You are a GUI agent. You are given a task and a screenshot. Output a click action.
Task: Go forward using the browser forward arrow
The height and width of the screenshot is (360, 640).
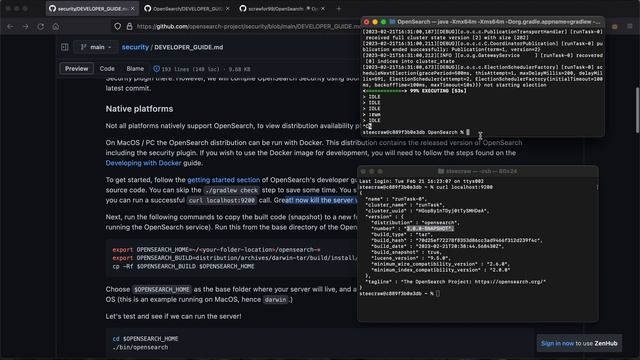click(25, 27)
